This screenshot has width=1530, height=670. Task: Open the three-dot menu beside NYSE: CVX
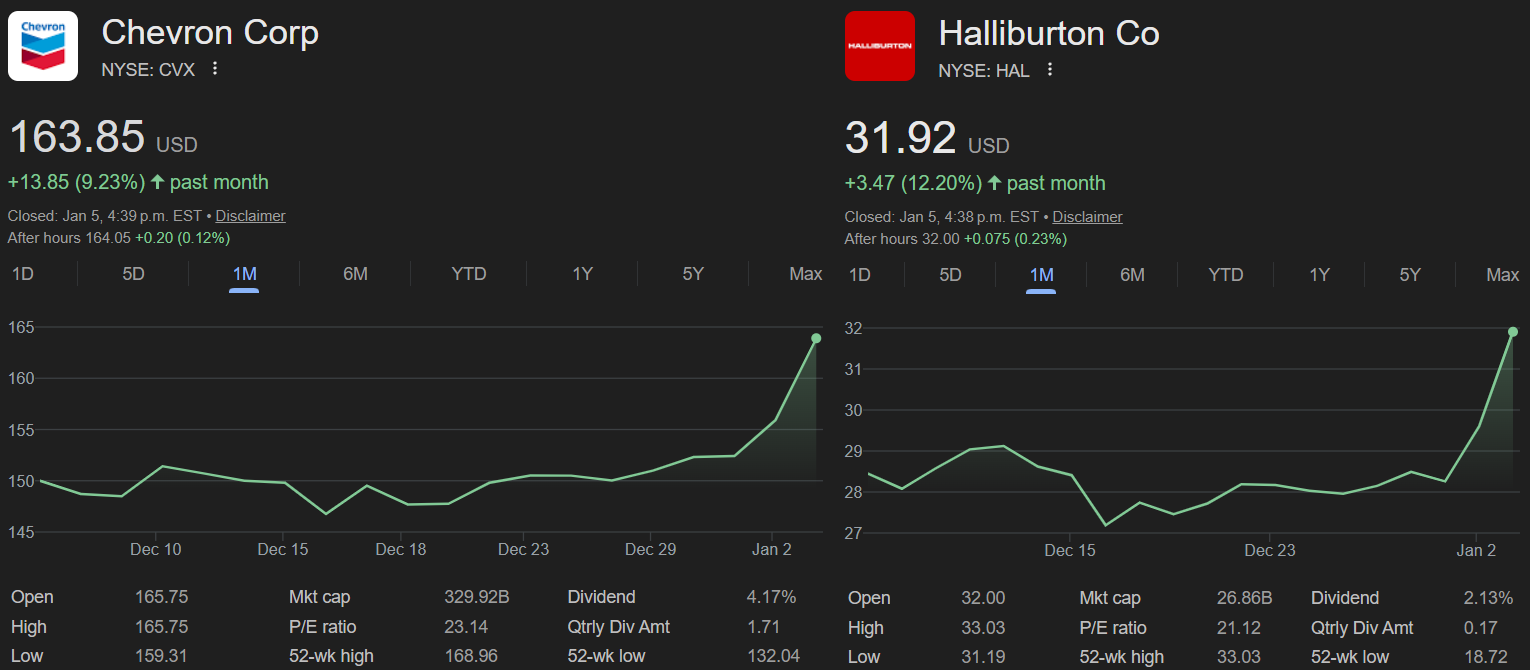[x=214, y=69]
